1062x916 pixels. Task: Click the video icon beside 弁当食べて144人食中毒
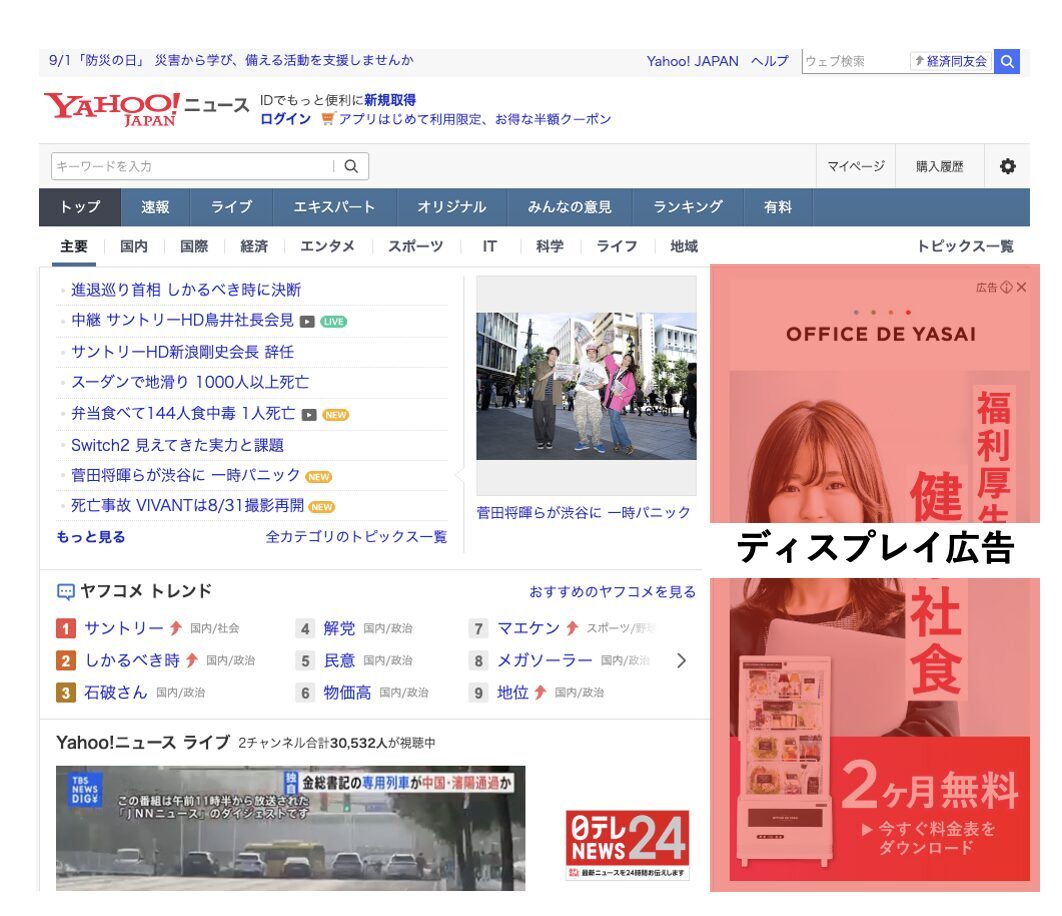309,415
